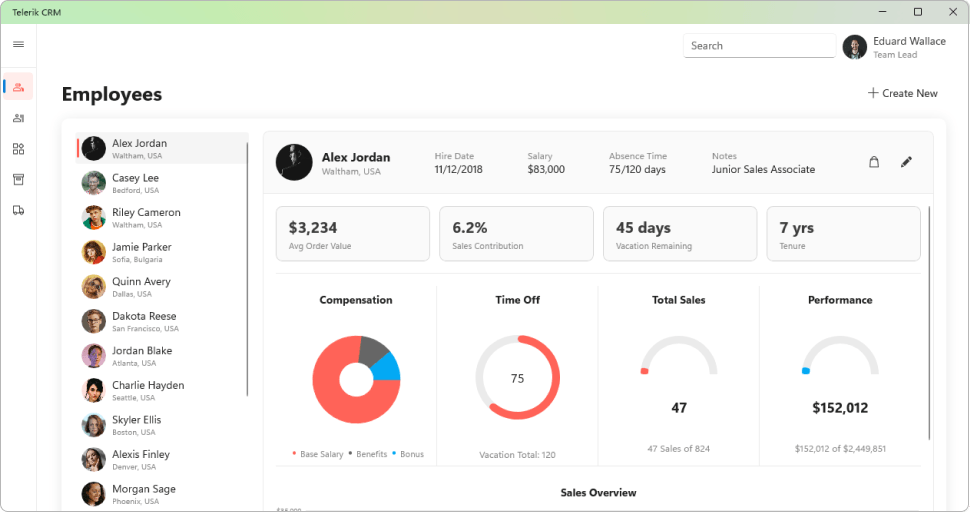Select Alexis Finley in employee list
970x512 pixels.
pyautogui.click(x=162, y=460)
